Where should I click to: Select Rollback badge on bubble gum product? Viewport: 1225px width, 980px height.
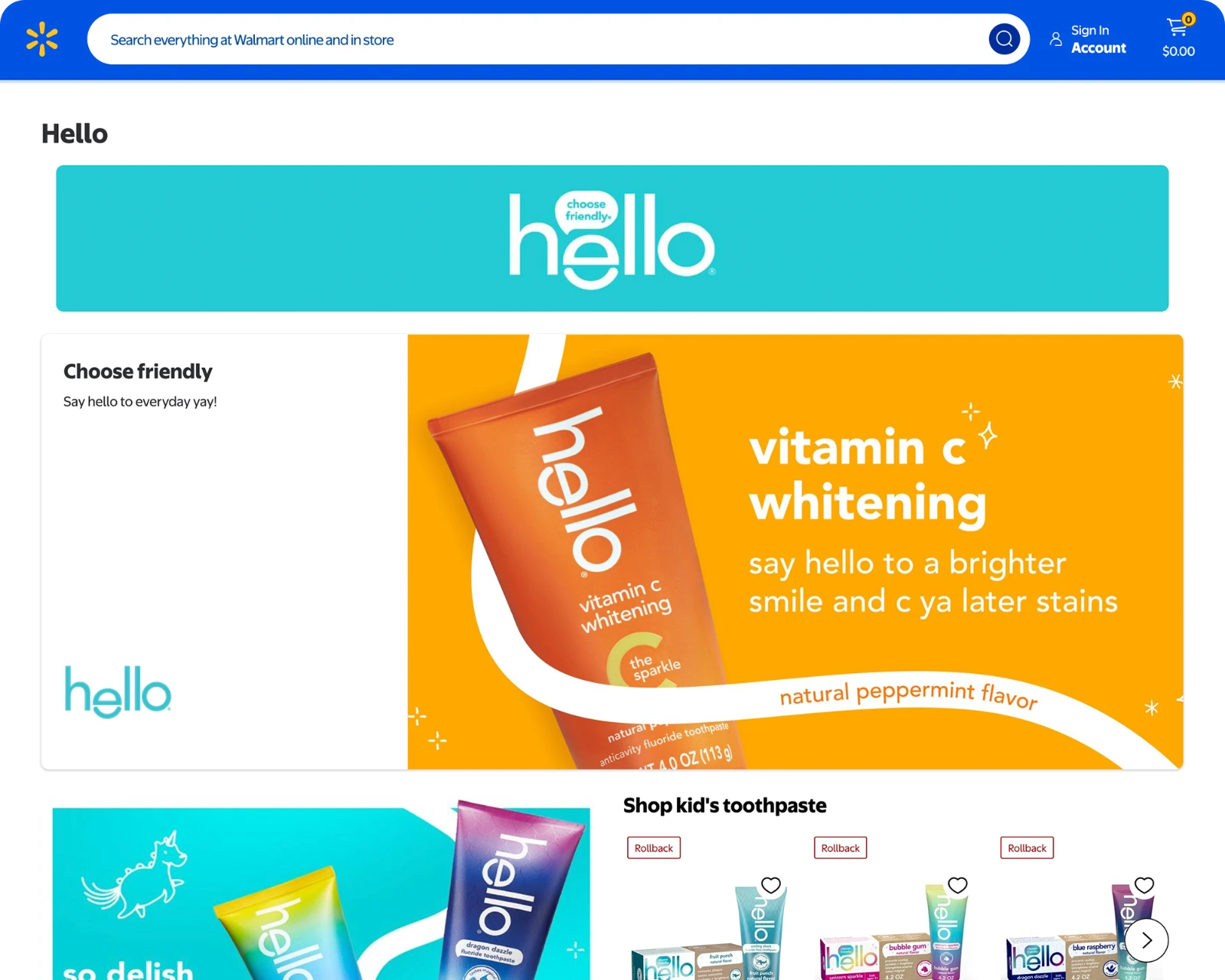841,848
